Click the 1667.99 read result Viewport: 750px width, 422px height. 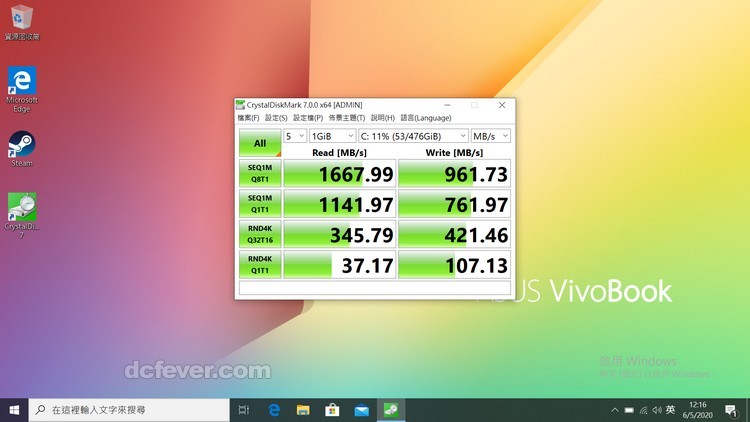click(340, 173)
